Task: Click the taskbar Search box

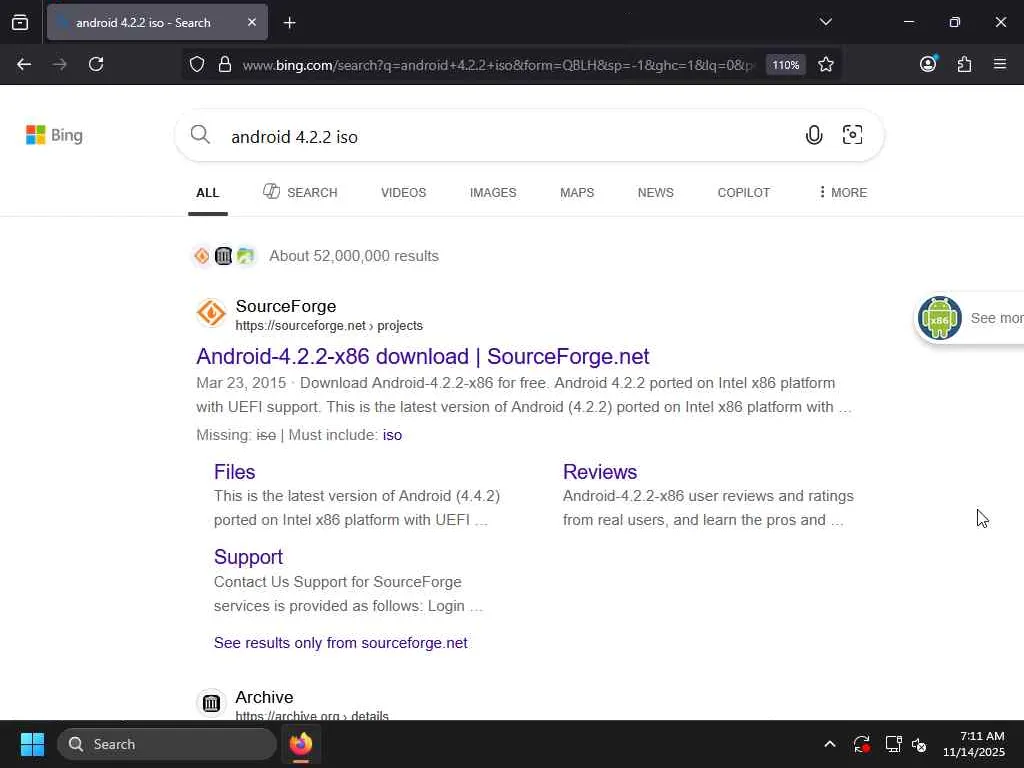Action: (x=167, y=744)
